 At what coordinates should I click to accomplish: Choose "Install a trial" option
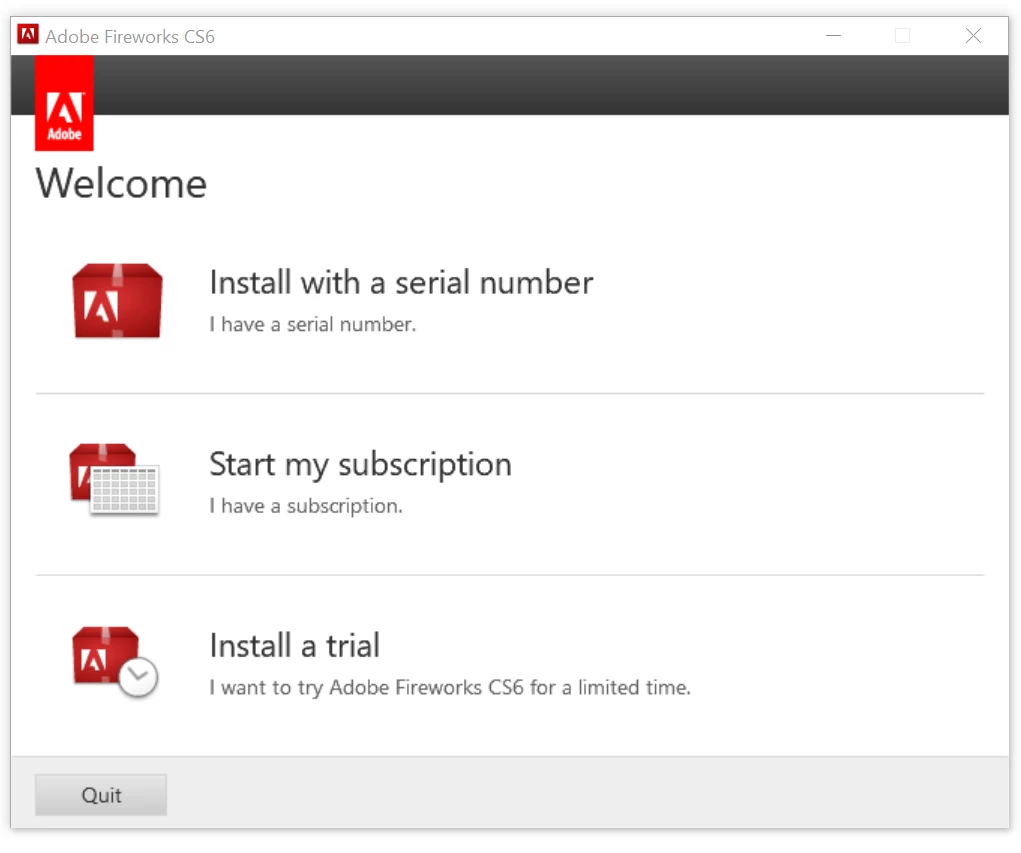294,646
